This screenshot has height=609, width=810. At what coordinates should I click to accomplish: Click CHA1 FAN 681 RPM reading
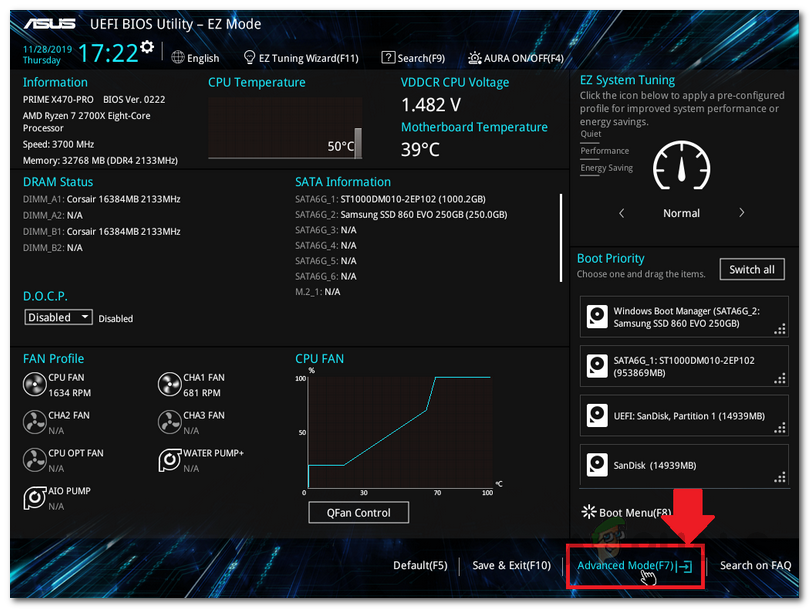(x=201, y=393)
